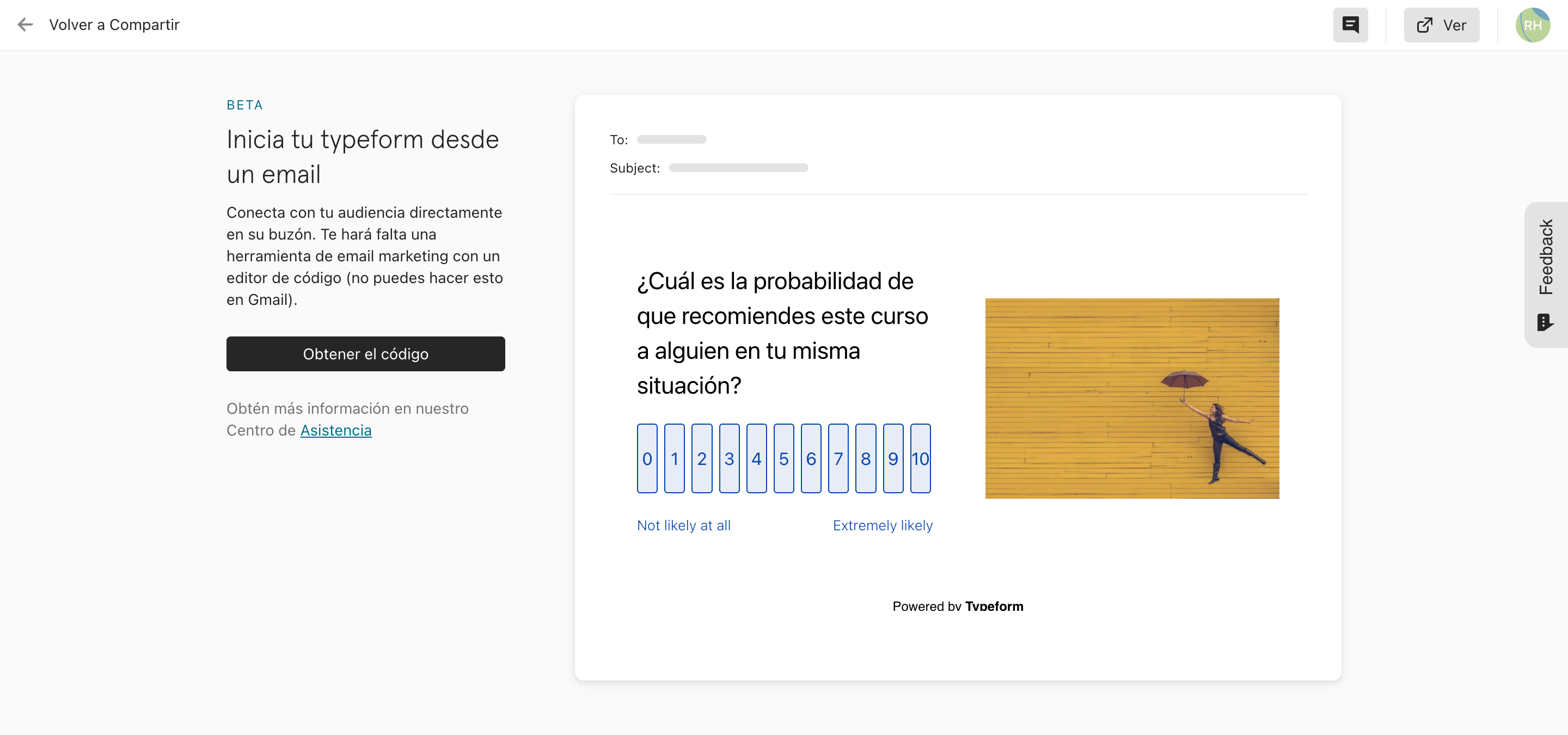Open the Asistencia help link
The height and width of the screenshot is (735, 1568).
pos(335,430)
